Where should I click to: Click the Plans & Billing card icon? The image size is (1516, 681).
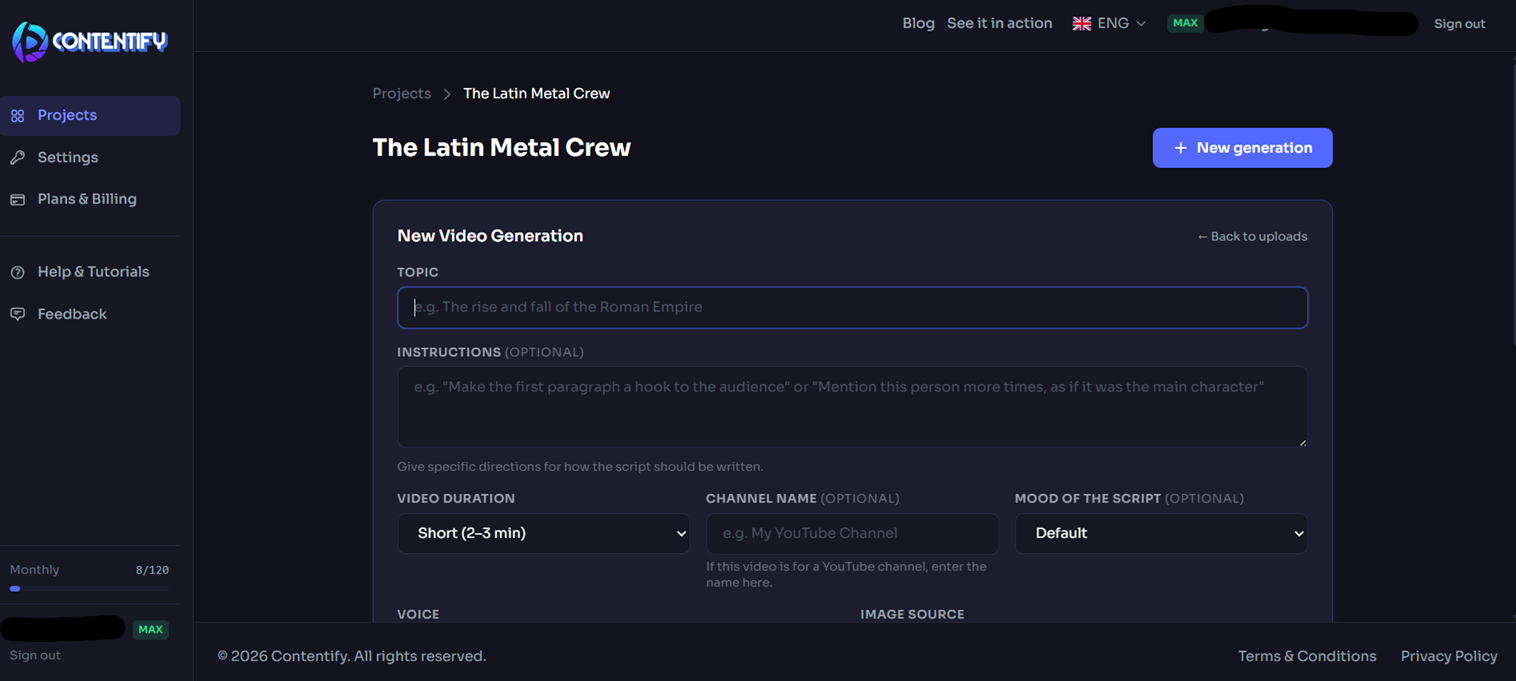click(17, 199)
